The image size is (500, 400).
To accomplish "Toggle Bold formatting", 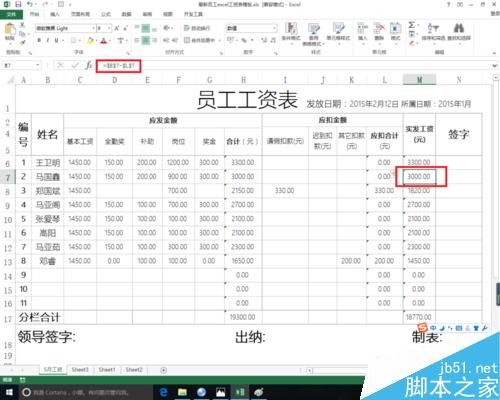I will [39, 40].
